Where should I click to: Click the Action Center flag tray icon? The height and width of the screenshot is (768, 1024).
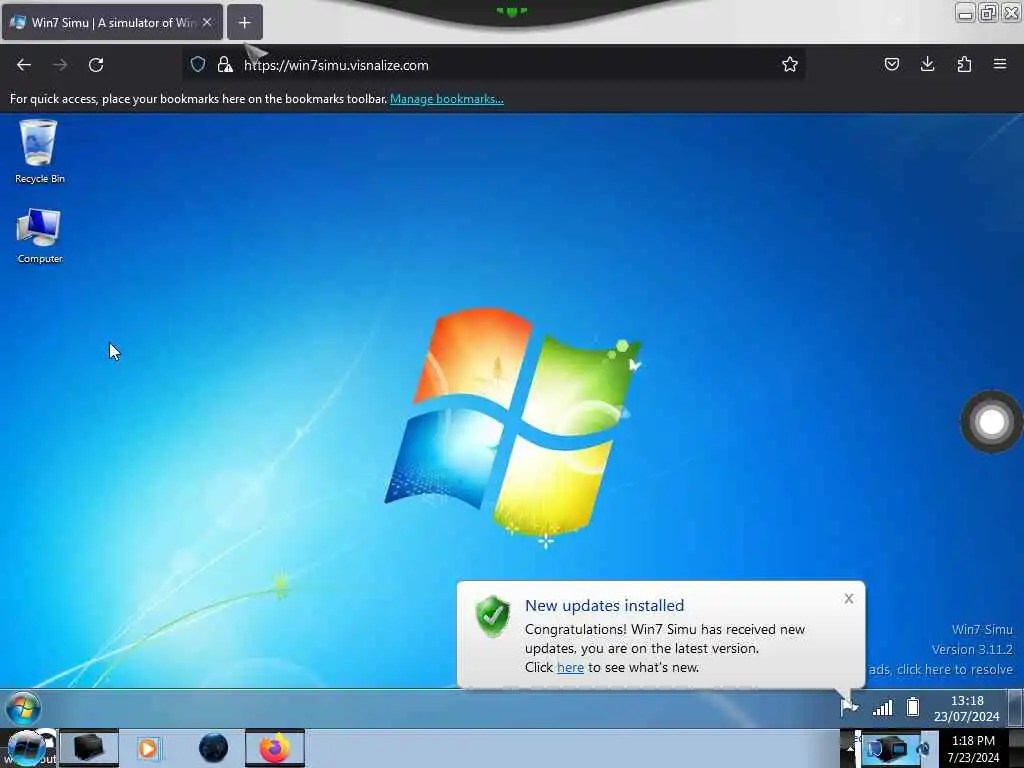click(x=849, y=707)
